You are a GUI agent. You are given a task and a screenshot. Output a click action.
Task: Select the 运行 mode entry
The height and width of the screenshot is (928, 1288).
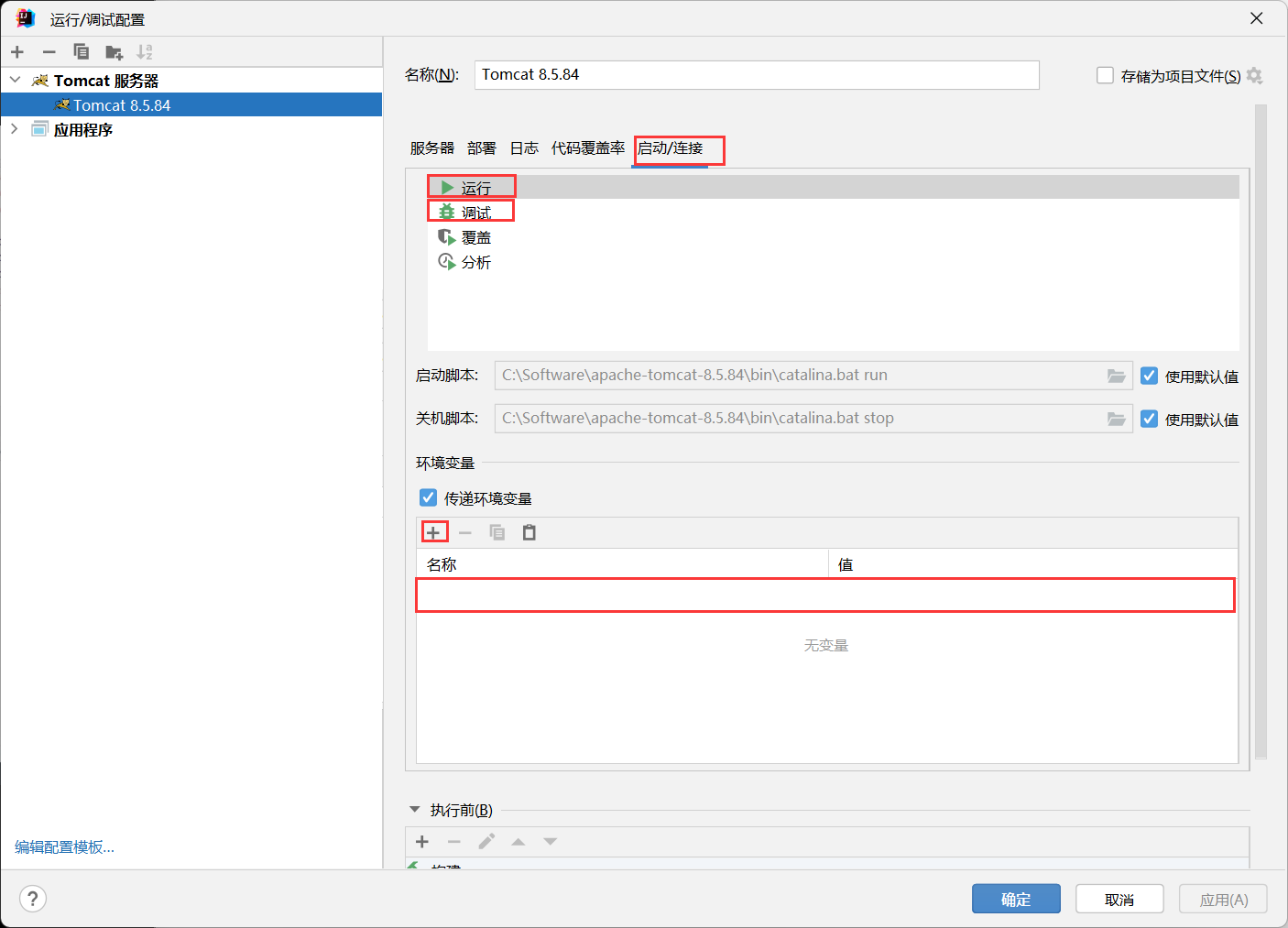[833, 187]
